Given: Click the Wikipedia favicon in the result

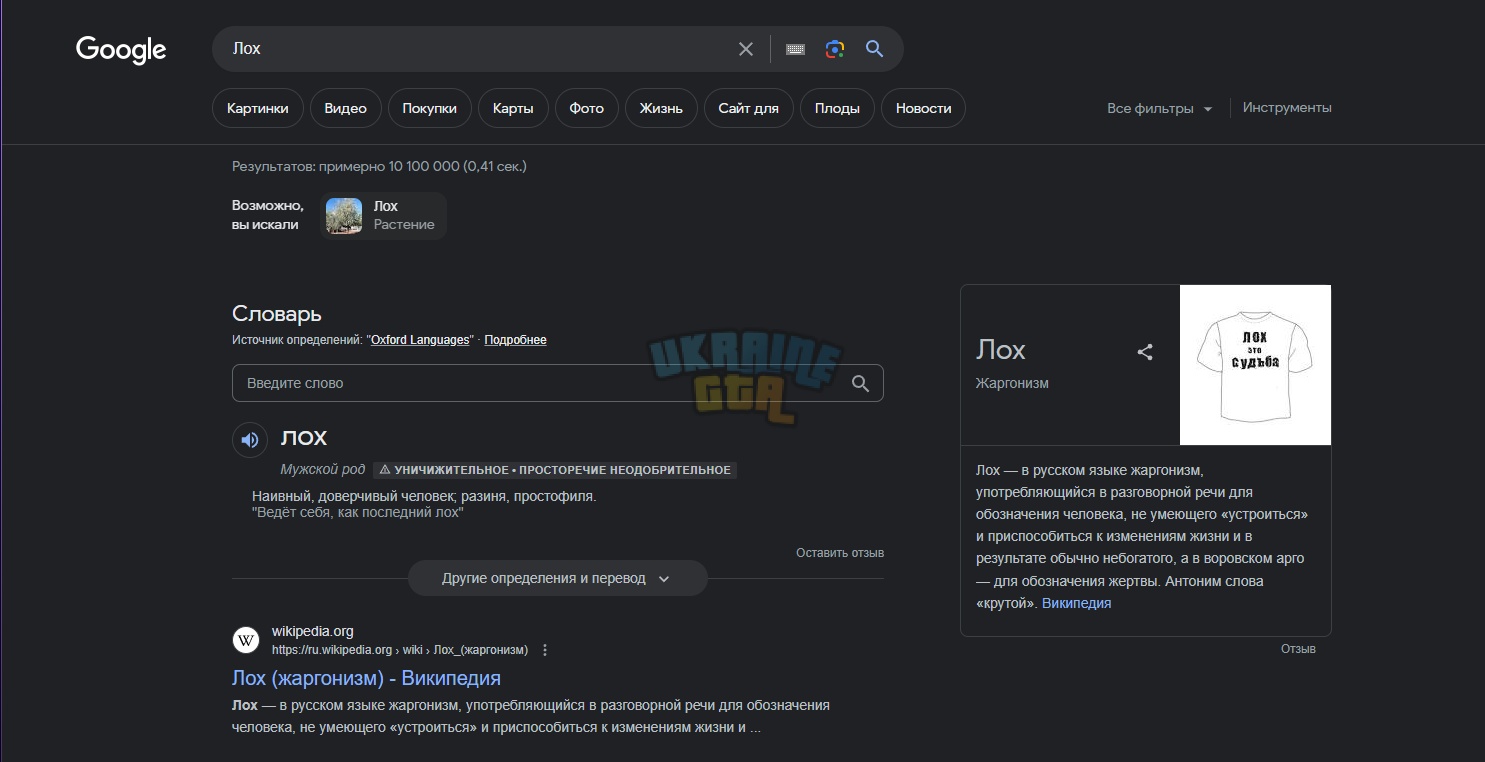Looking at the screenshot, I should [246, 640].
